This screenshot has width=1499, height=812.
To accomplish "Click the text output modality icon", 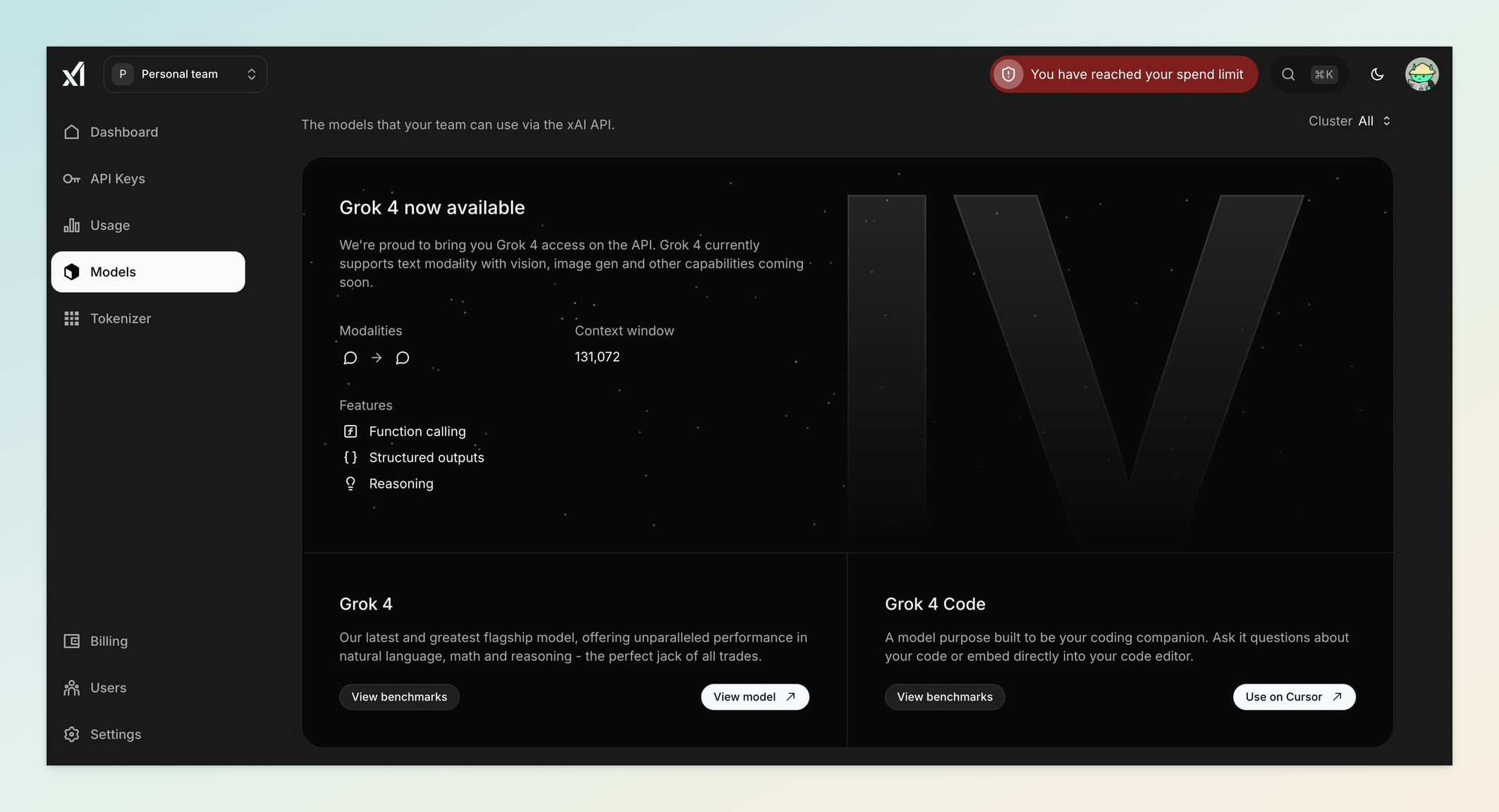I will [x=402, y=358].
